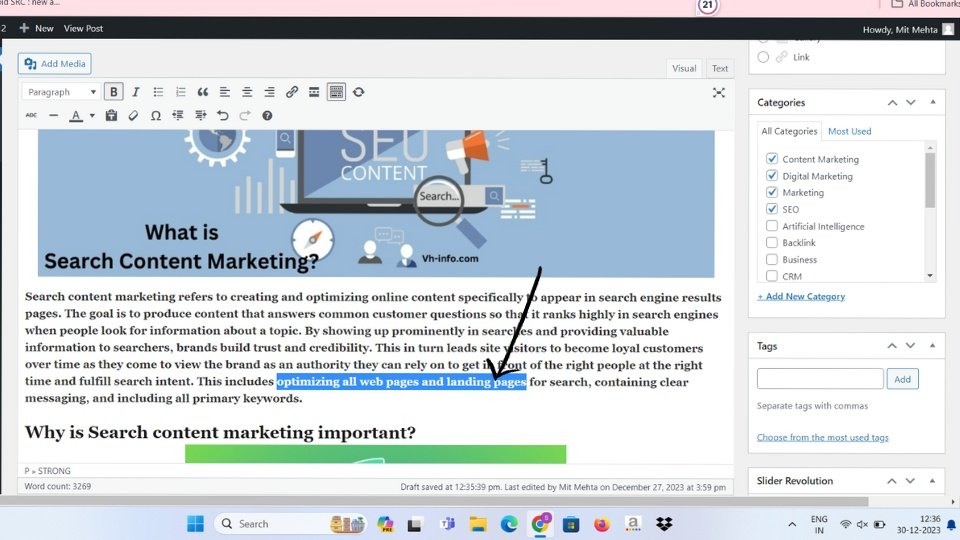The height and width of the screenshot is (540, 960).
Task: Uncheck the Content Marketing category
Action: tap(771, 159)
